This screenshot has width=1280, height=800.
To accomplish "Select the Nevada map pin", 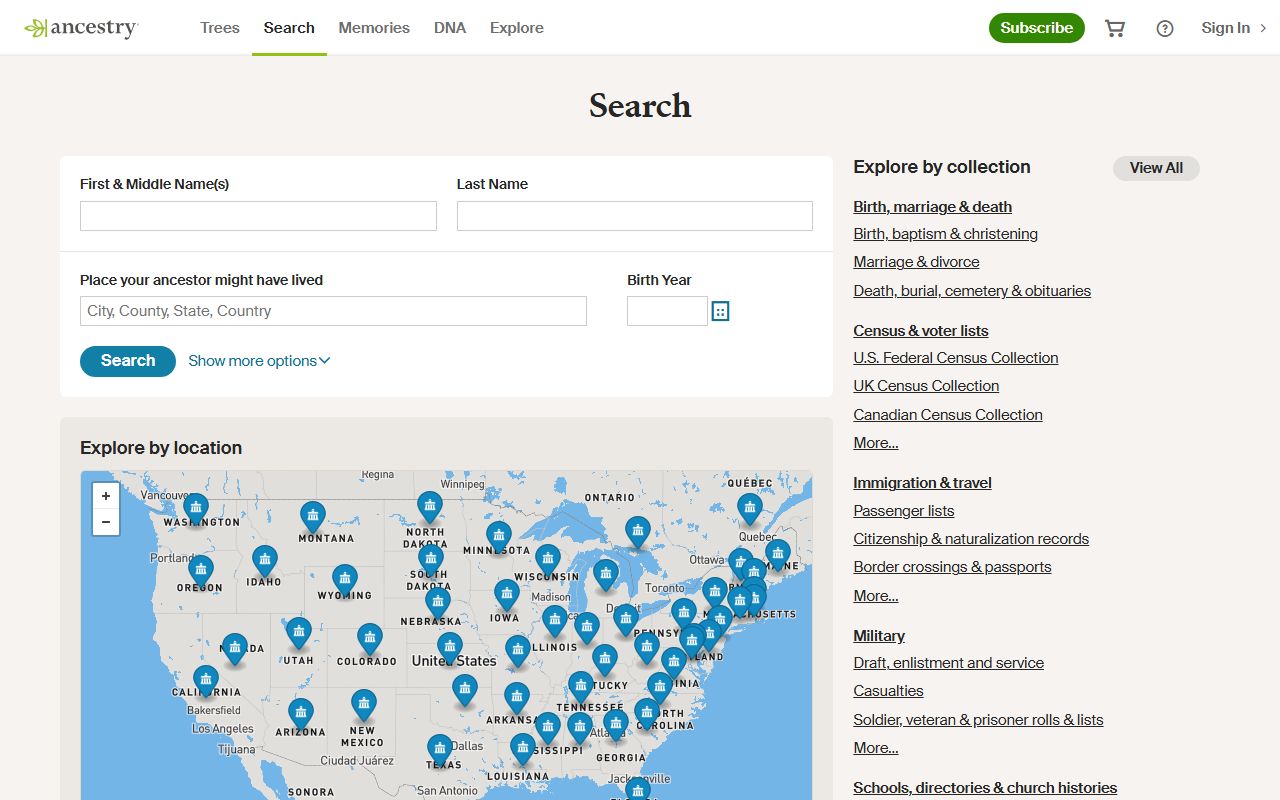I will pyautogui.click(x=235, y=650).
